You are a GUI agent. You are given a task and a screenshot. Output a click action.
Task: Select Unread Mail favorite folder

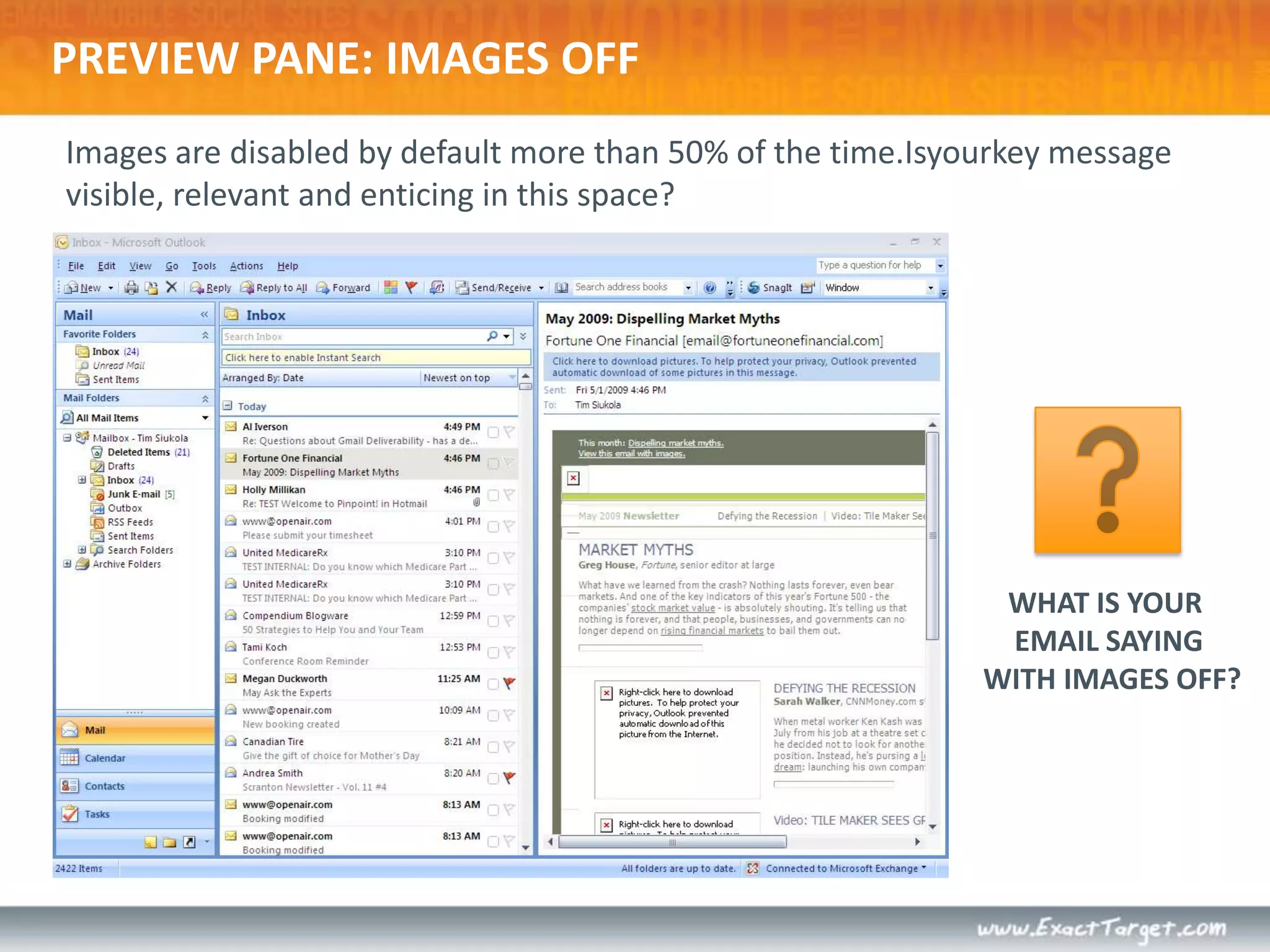(x=112, y=366)
